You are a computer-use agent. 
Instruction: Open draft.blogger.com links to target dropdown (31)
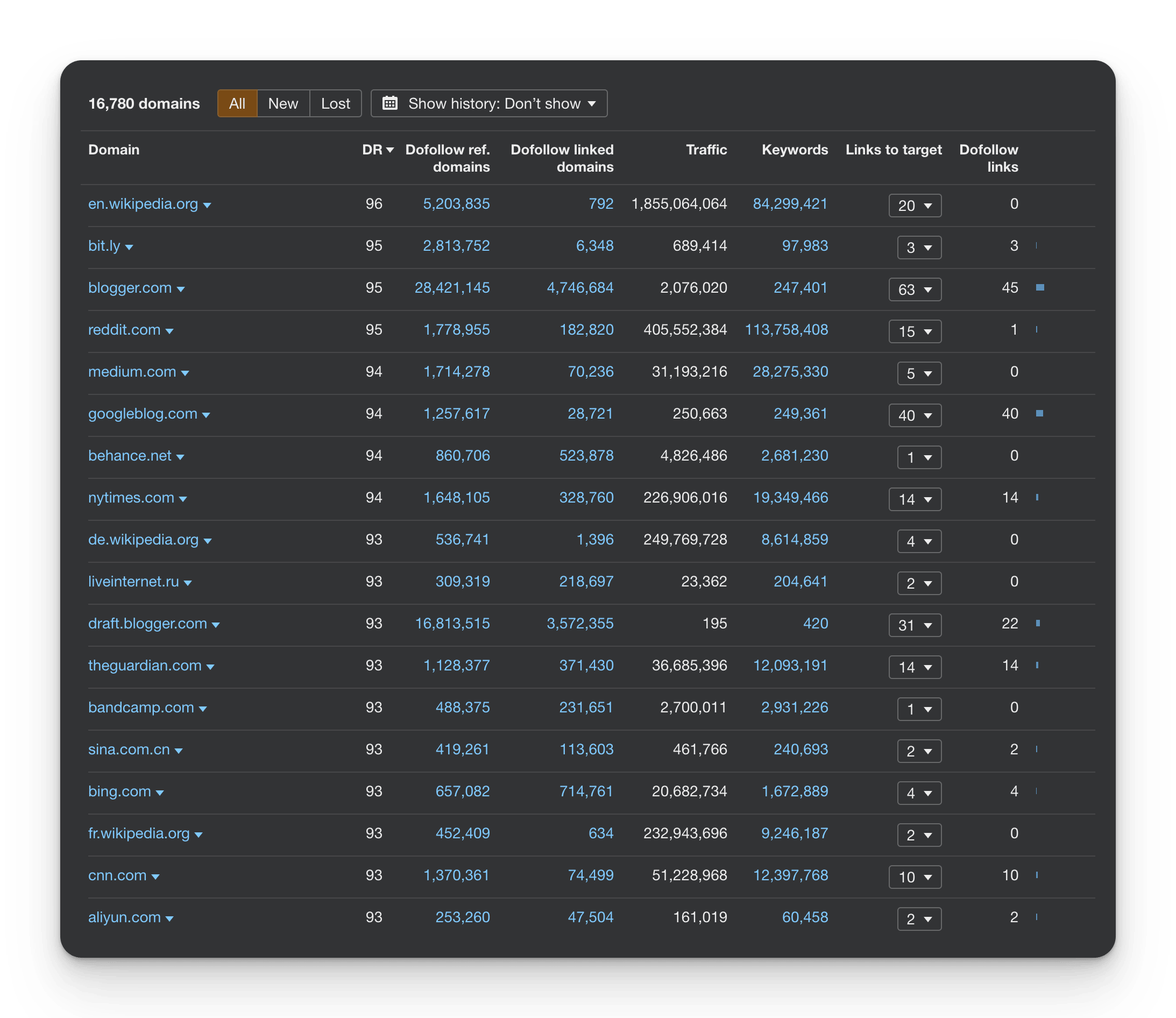tap(915, 625)
